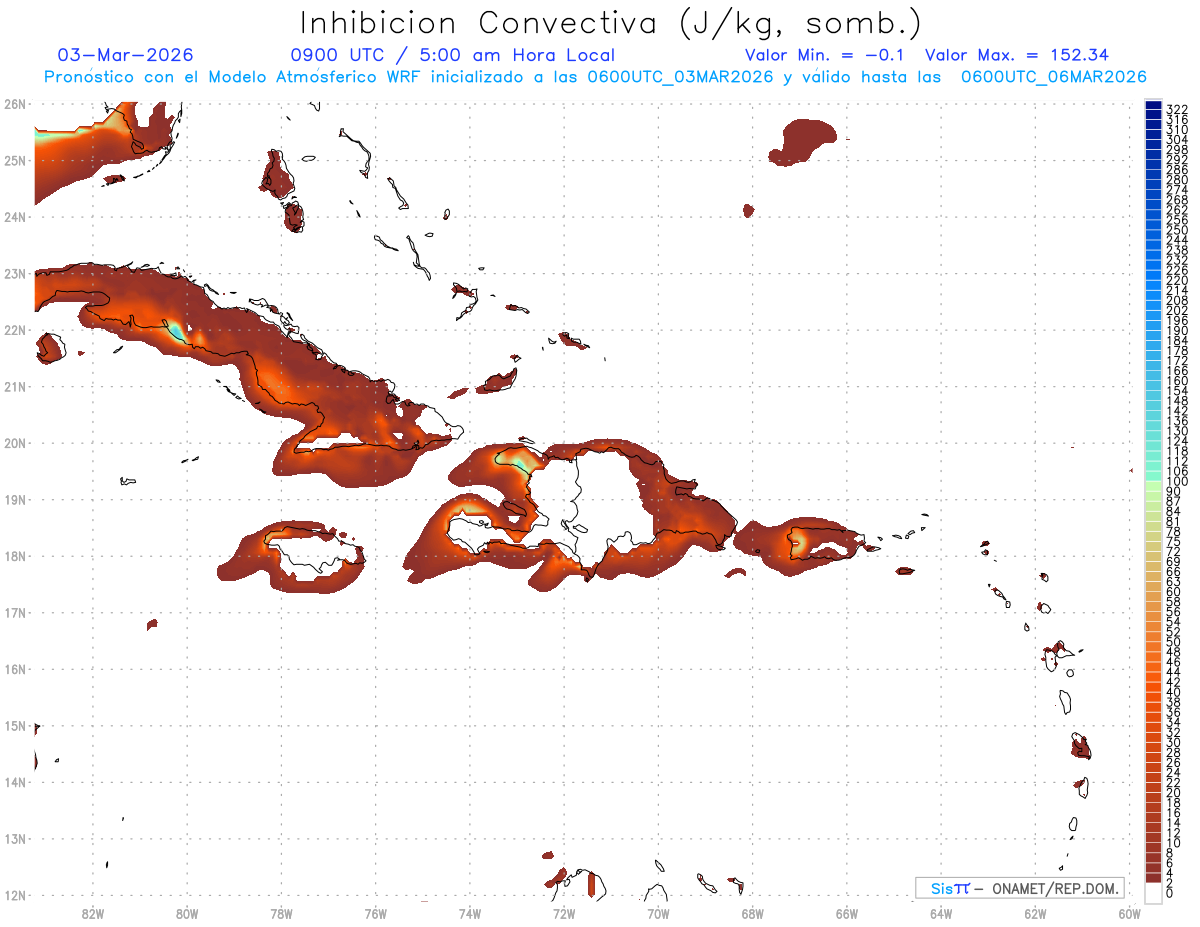The image size is (1200, 927).
Task: Click the '160' colorbar label
Action: coord(1176,380)
